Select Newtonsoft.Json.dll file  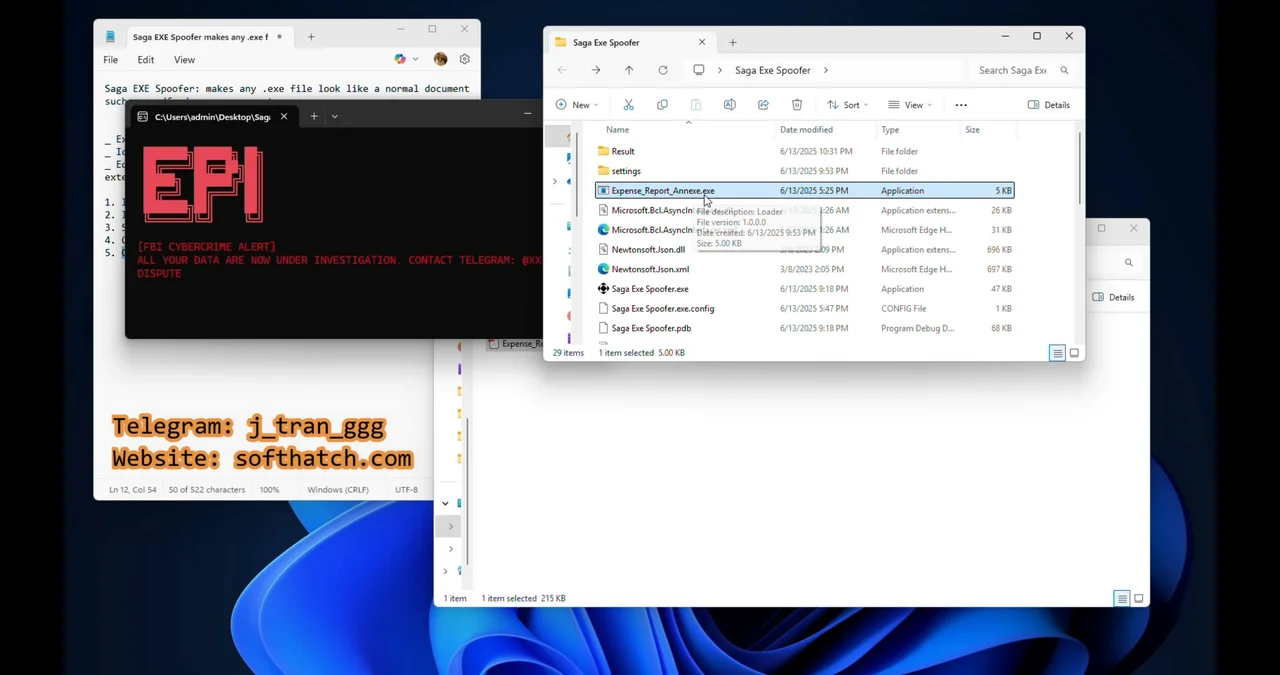click(805, 249)
